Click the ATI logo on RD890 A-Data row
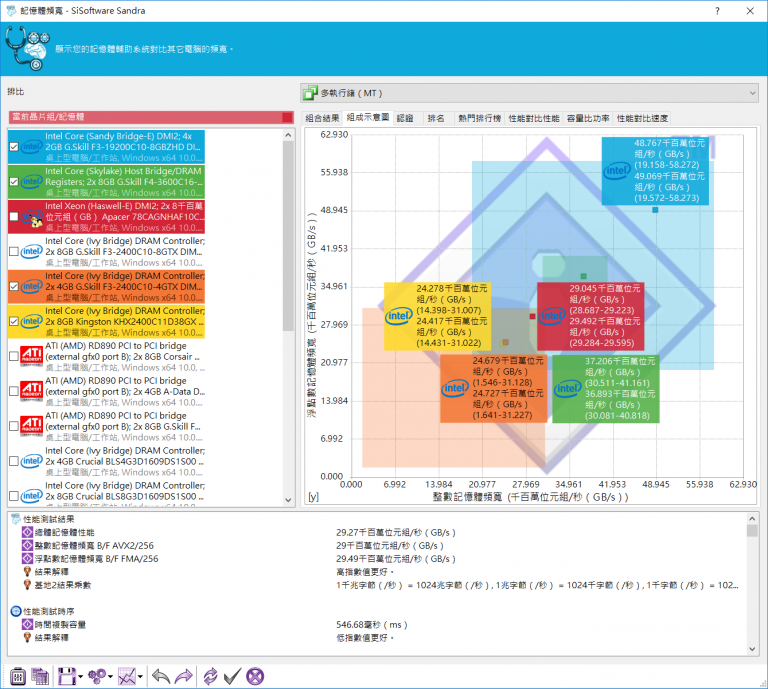The image size is (768, 689). coord(31,391)
